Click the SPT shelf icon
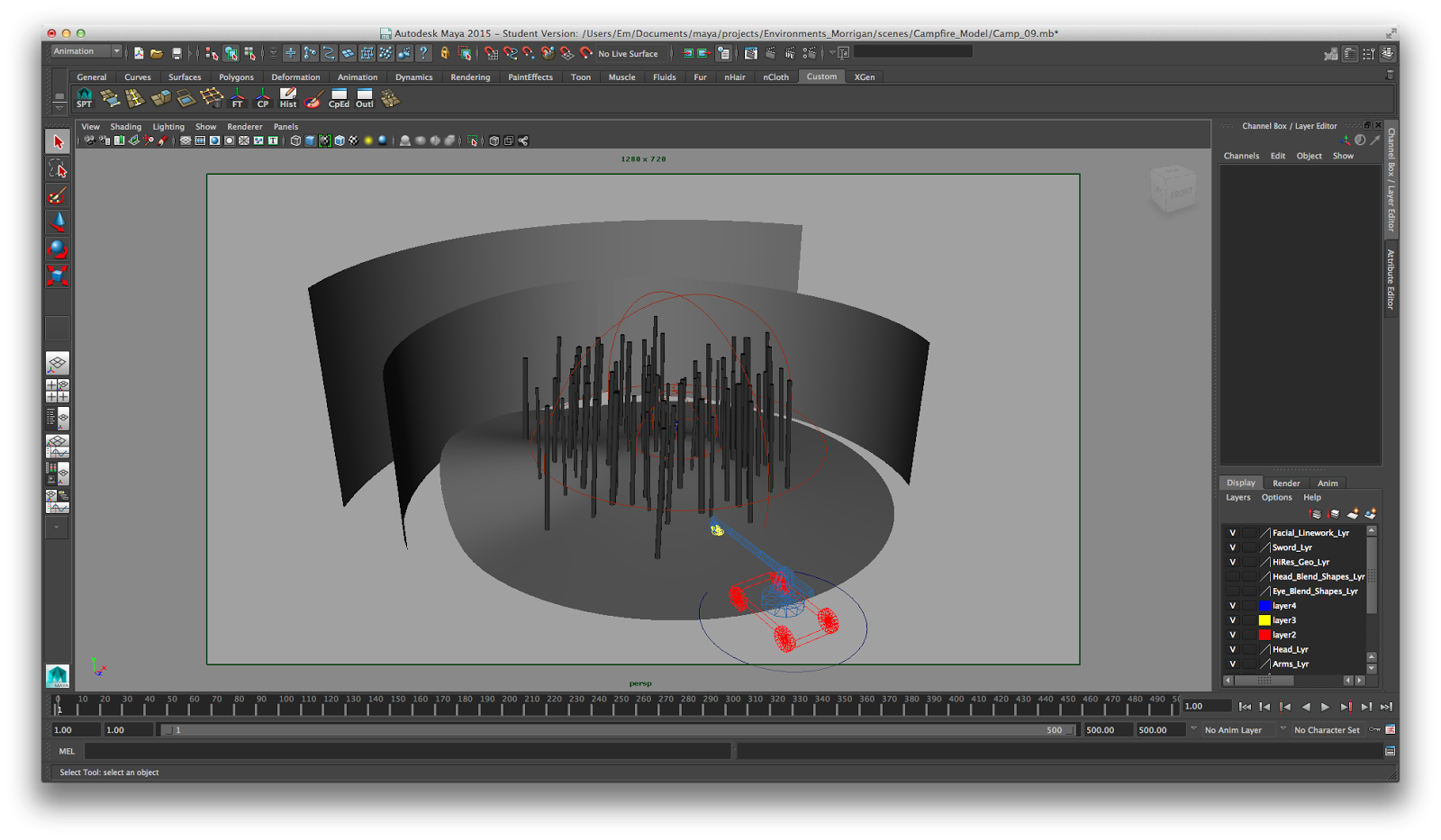 85,98
